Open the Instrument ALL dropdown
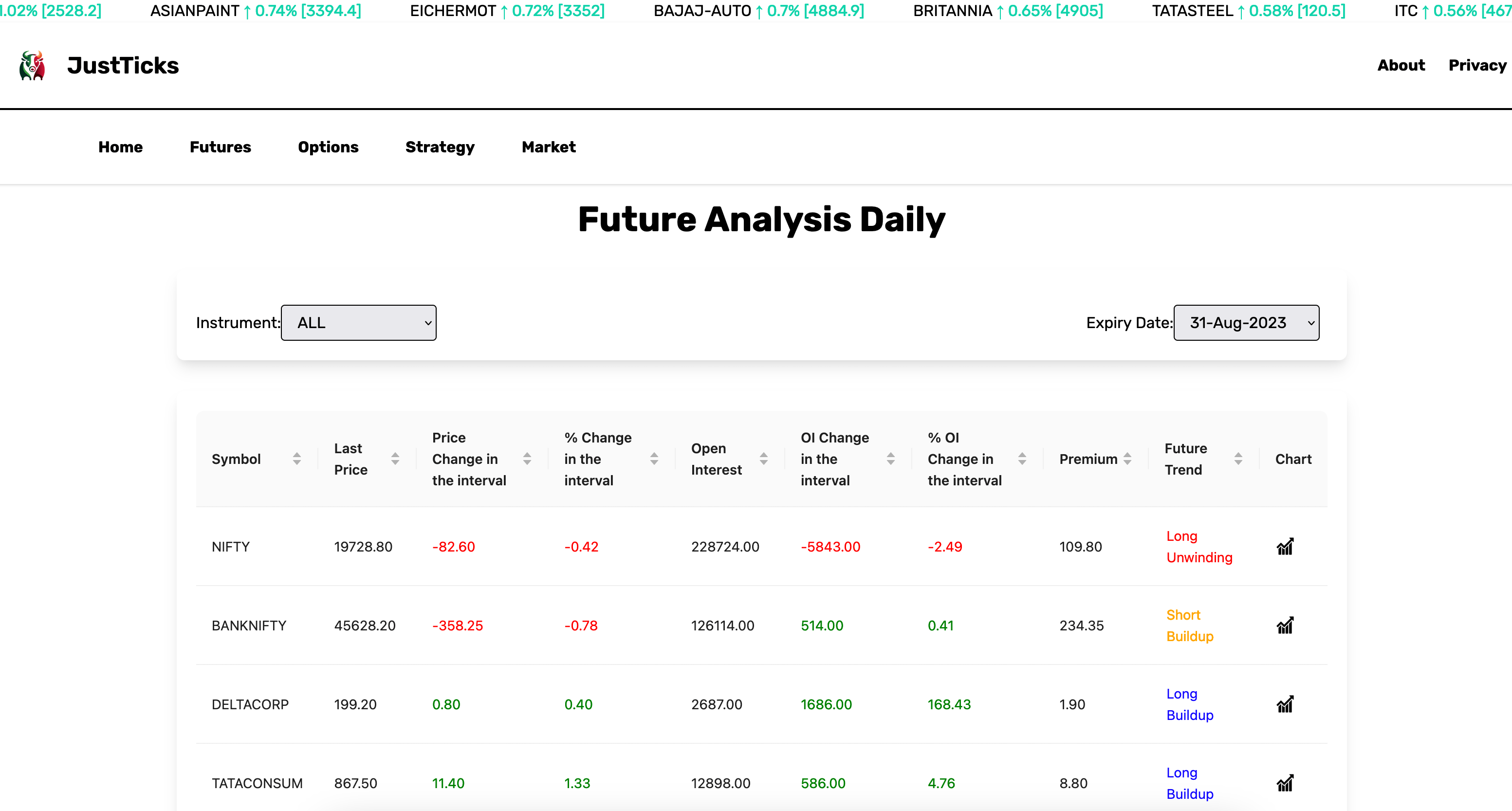The image size is (1512, 811). (358, 323)
